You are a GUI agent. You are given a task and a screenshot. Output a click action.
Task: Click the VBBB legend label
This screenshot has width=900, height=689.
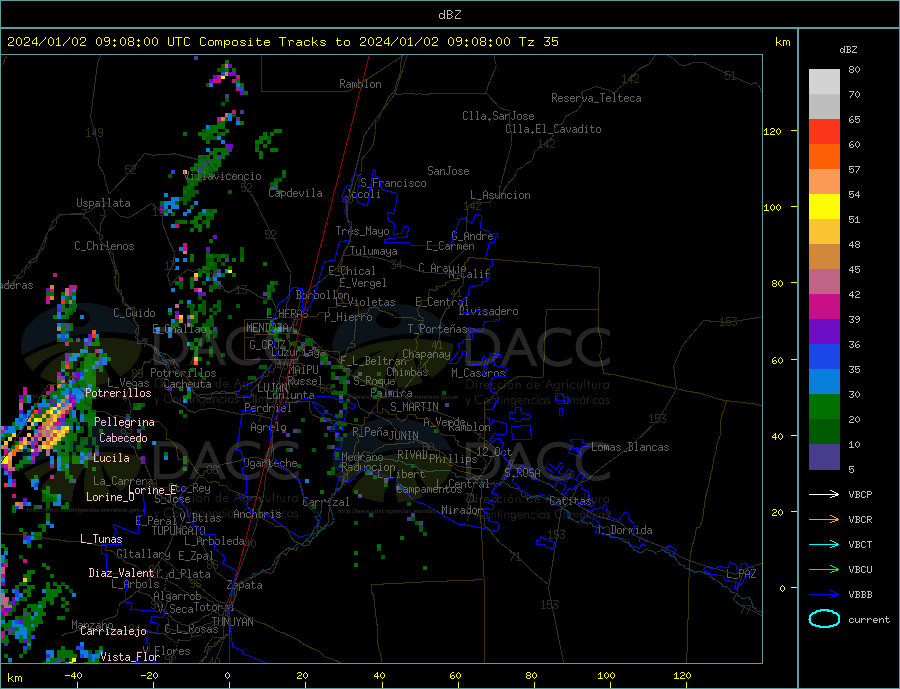click(x=860, y=594)
